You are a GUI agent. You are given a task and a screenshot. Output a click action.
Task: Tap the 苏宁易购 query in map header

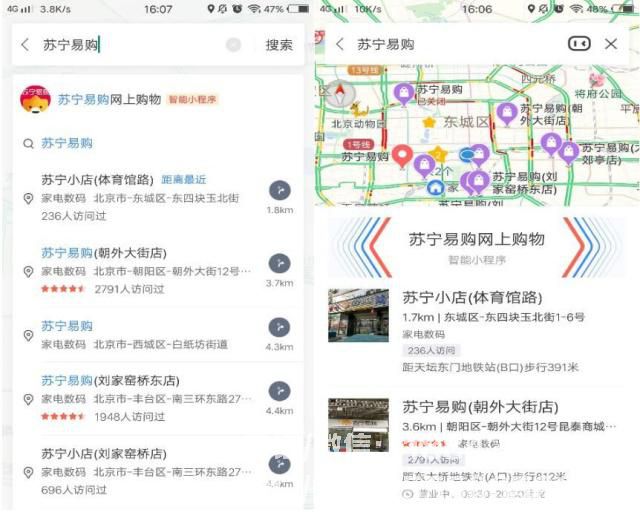(x=386, y=44)
